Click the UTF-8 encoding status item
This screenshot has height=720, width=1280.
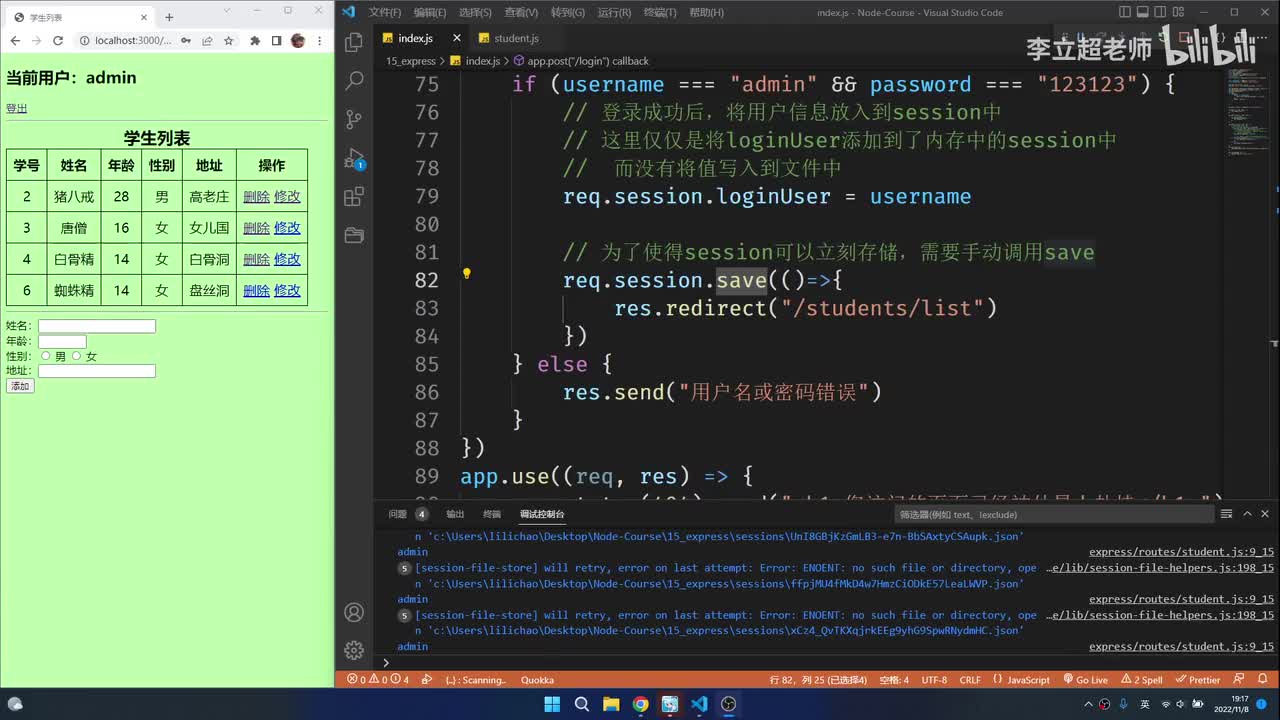(934, 680)
